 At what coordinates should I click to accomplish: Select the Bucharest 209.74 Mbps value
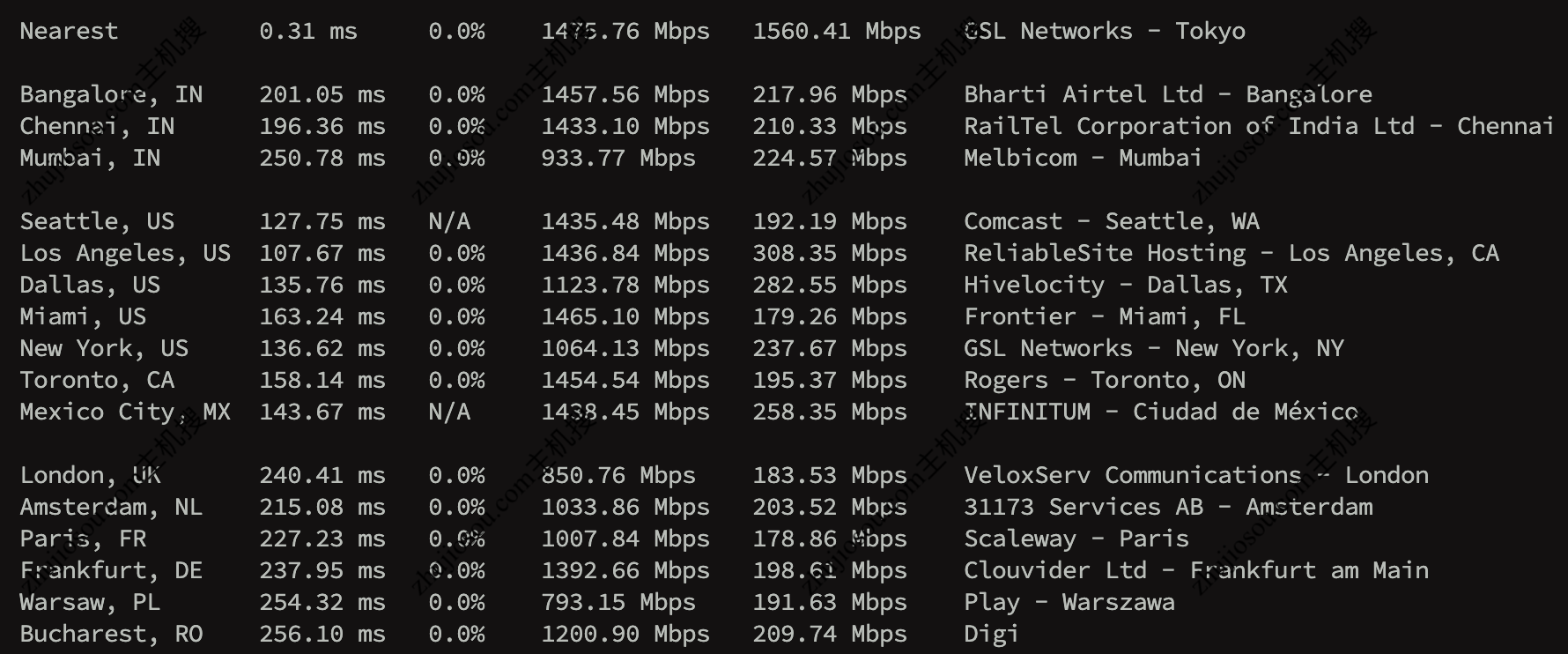(x=829, y=634)
